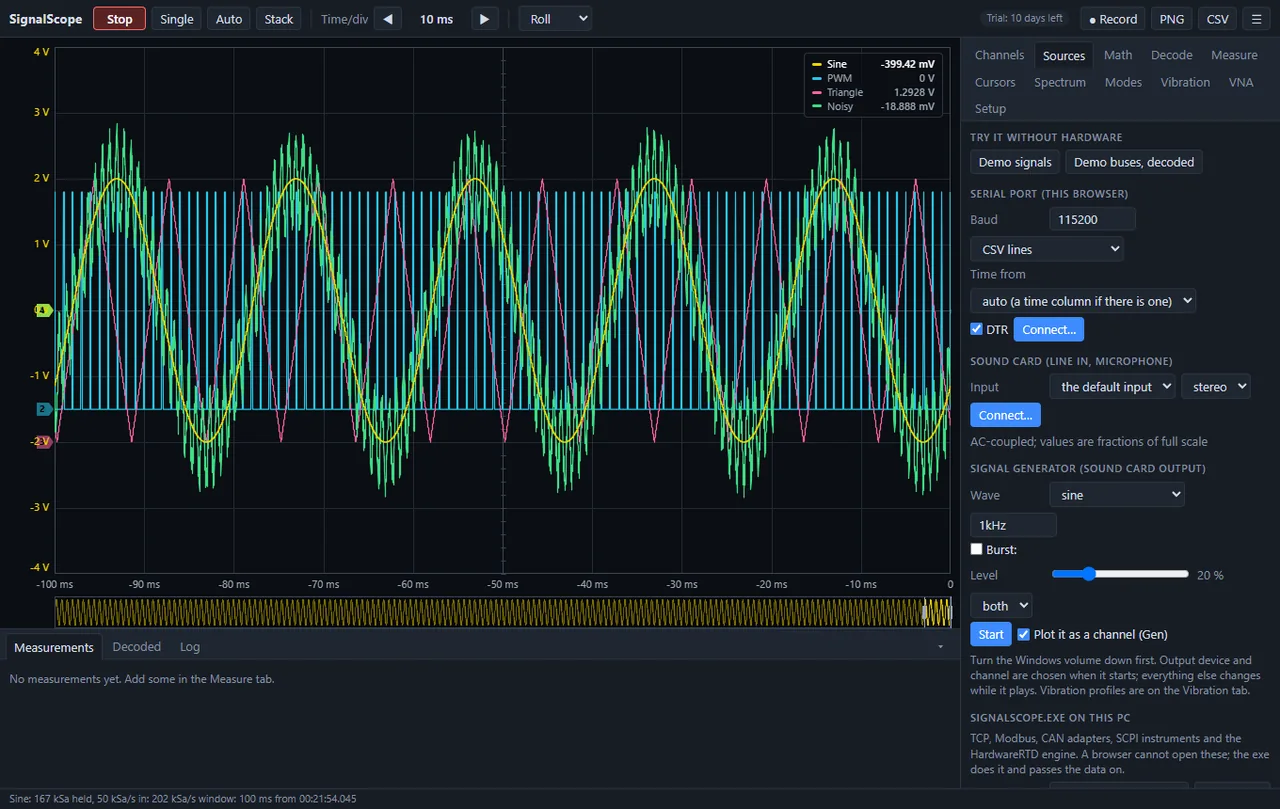
Task: Open the Spectrum tab
Action: coord(1060,82)
